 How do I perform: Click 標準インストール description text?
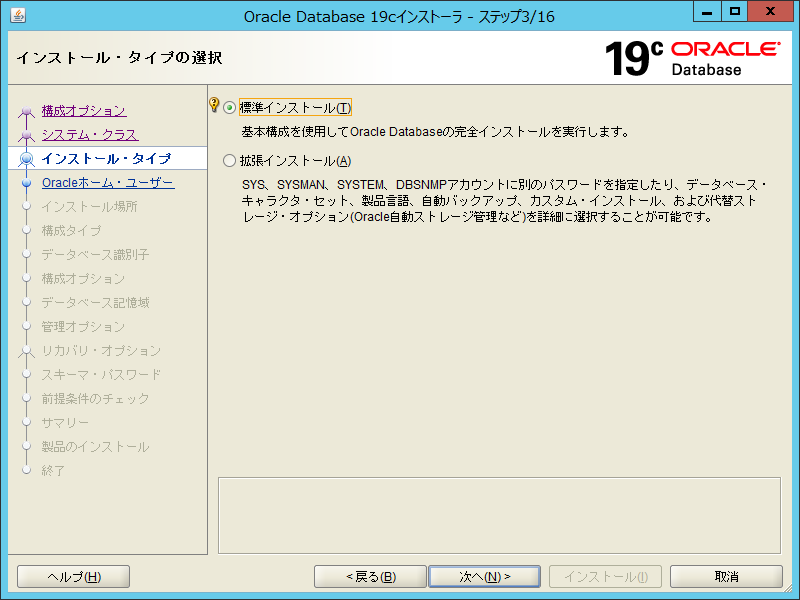click(435, 132)
